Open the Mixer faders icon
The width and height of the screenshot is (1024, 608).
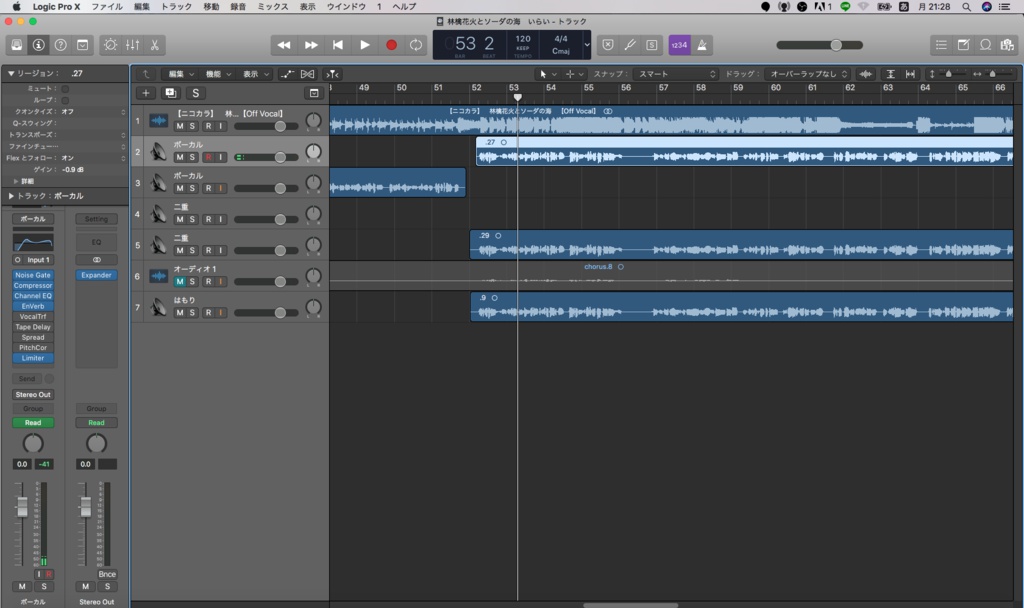coord(133,45)
